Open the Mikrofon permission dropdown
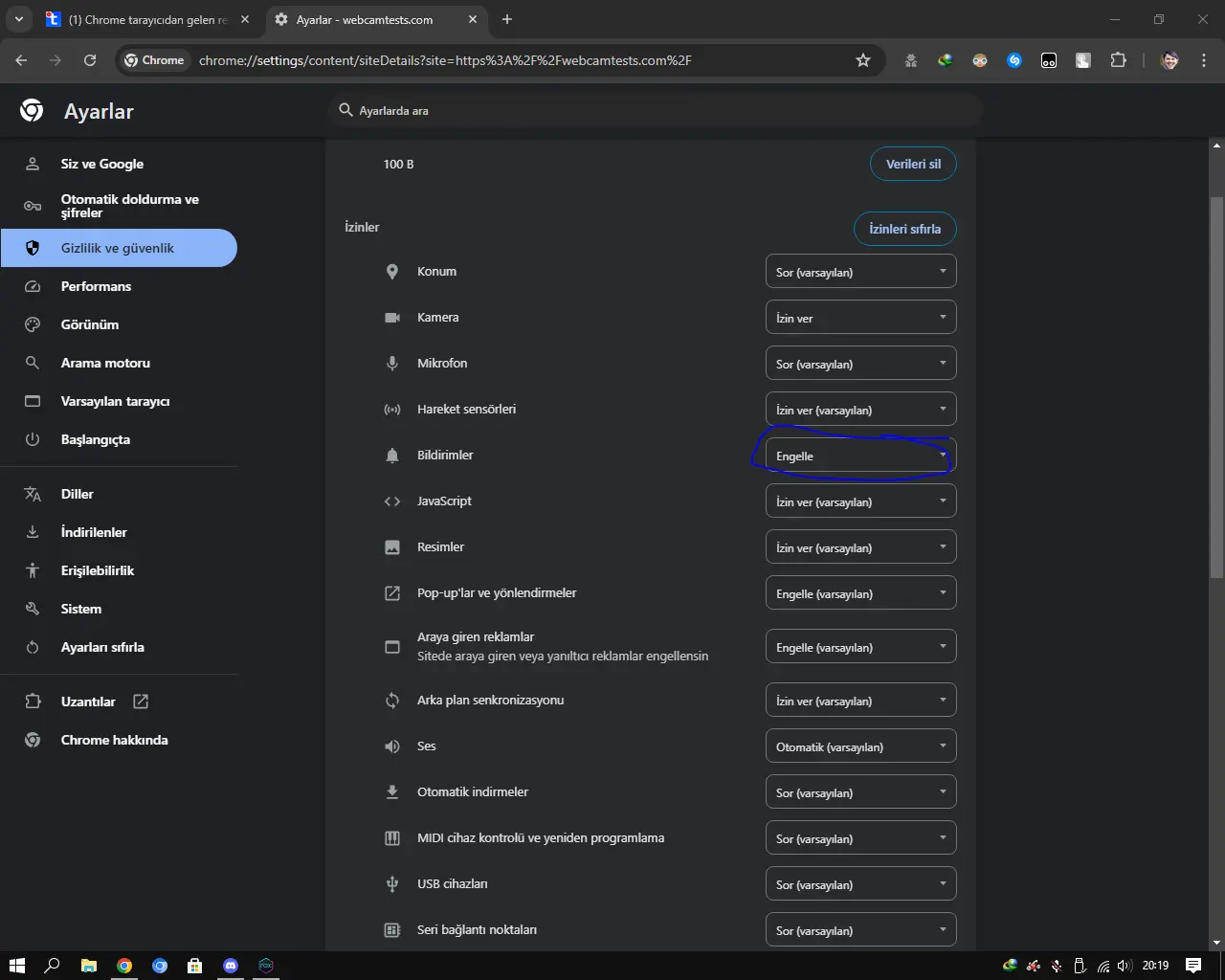 tap(861, 364)
